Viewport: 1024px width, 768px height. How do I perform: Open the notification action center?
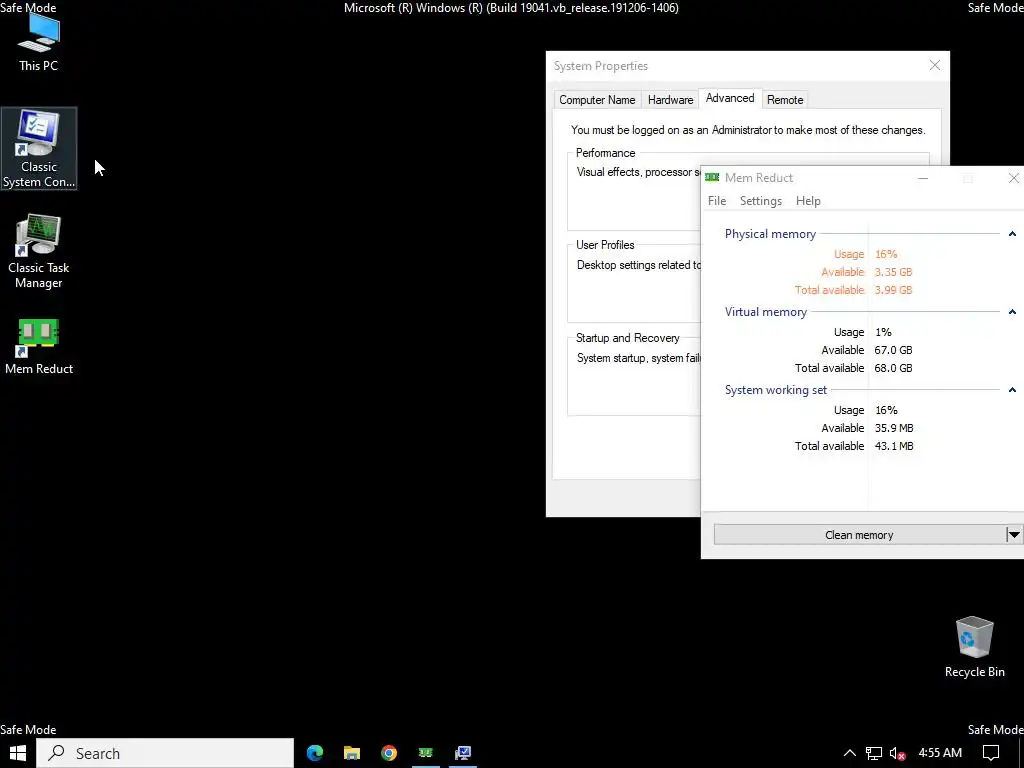[991, 753]
